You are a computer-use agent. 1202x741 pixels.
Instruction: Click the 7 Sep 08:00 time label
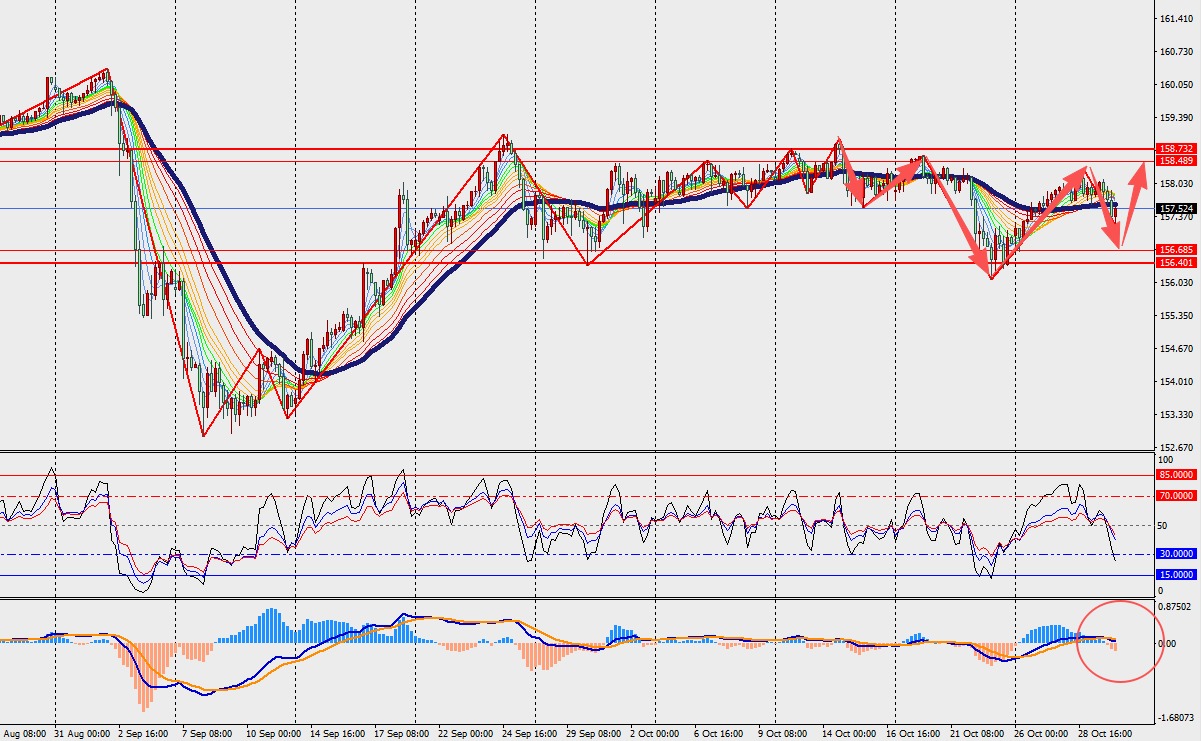tap(205, 733)
